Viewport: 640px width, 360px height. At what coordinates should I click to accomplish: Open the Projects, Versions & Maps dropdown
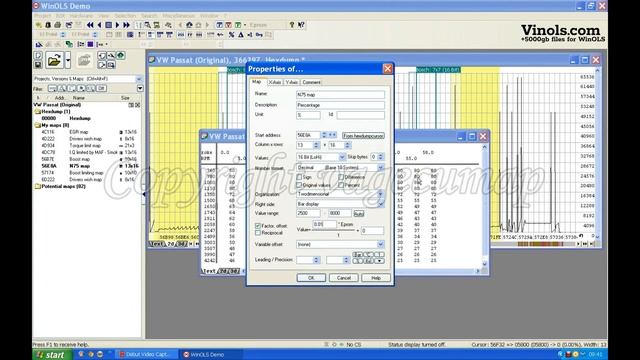coord(139,79)
